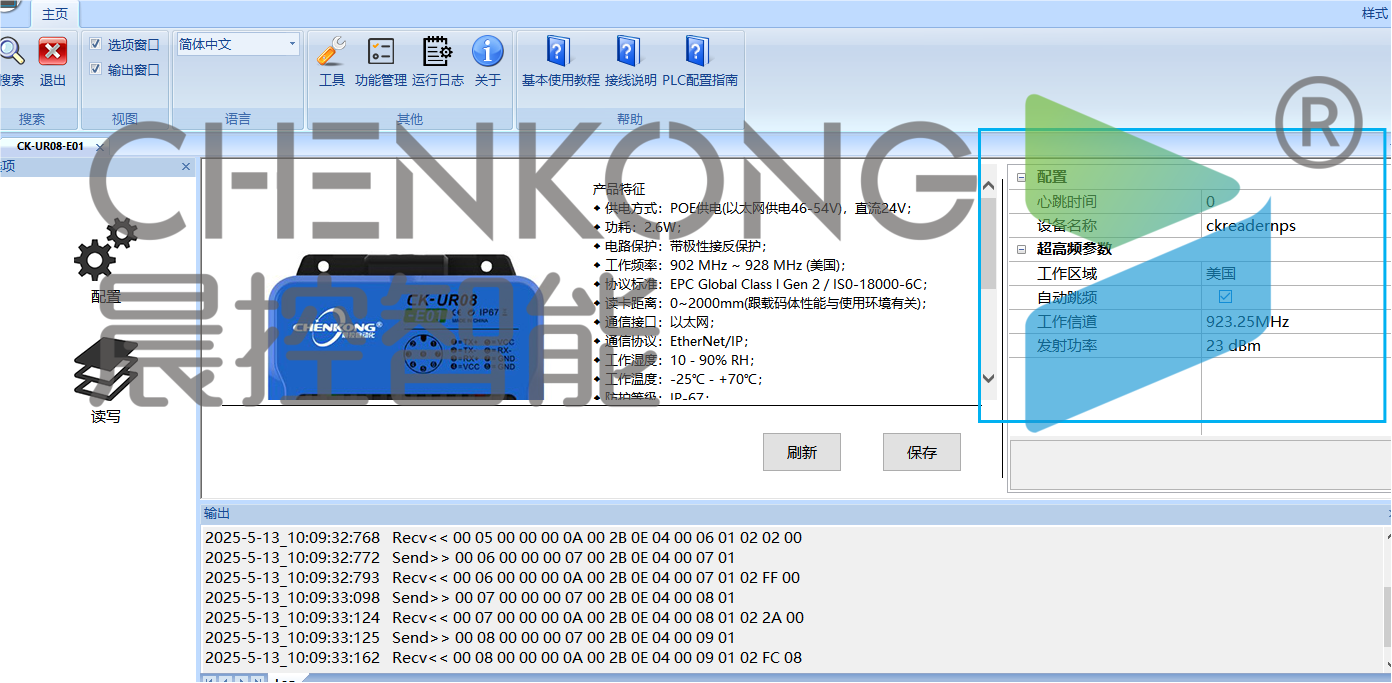The width and height of the screenshot is (1392, 683).
Task: Click log line timestamped 10:09:33:125
Action: 470,637
